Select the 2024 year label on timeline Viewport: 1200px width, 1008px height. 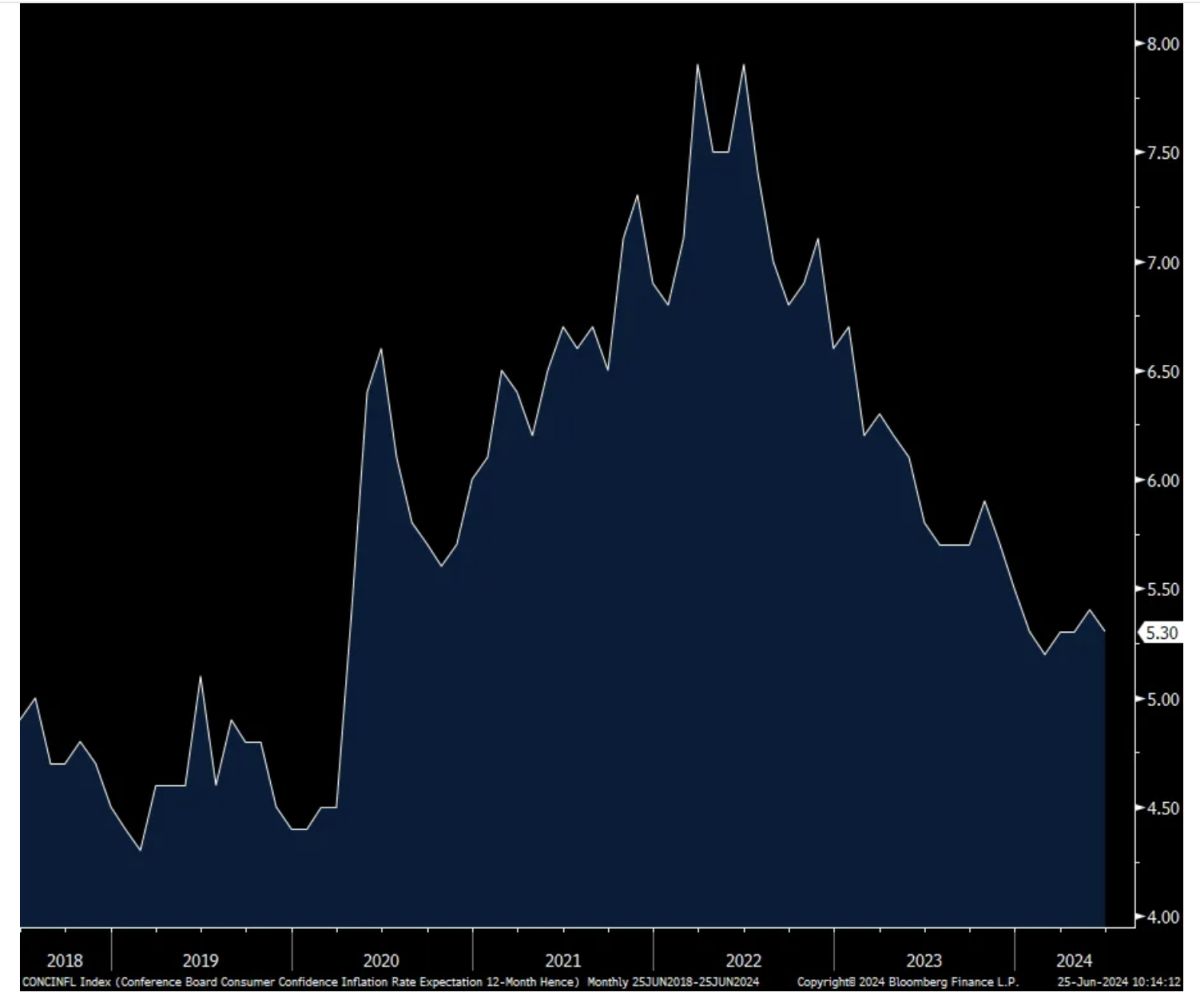coord(1074,961)
